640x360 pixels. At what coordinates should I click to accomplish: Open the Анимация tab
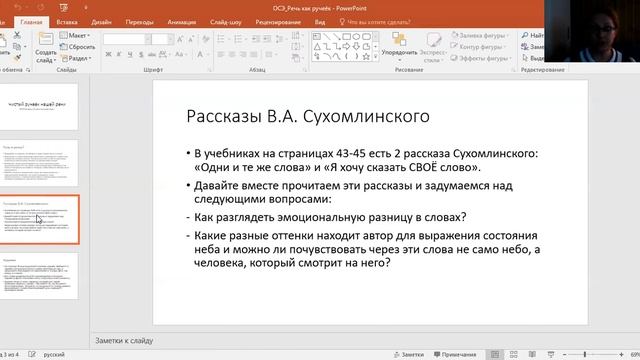182,22
